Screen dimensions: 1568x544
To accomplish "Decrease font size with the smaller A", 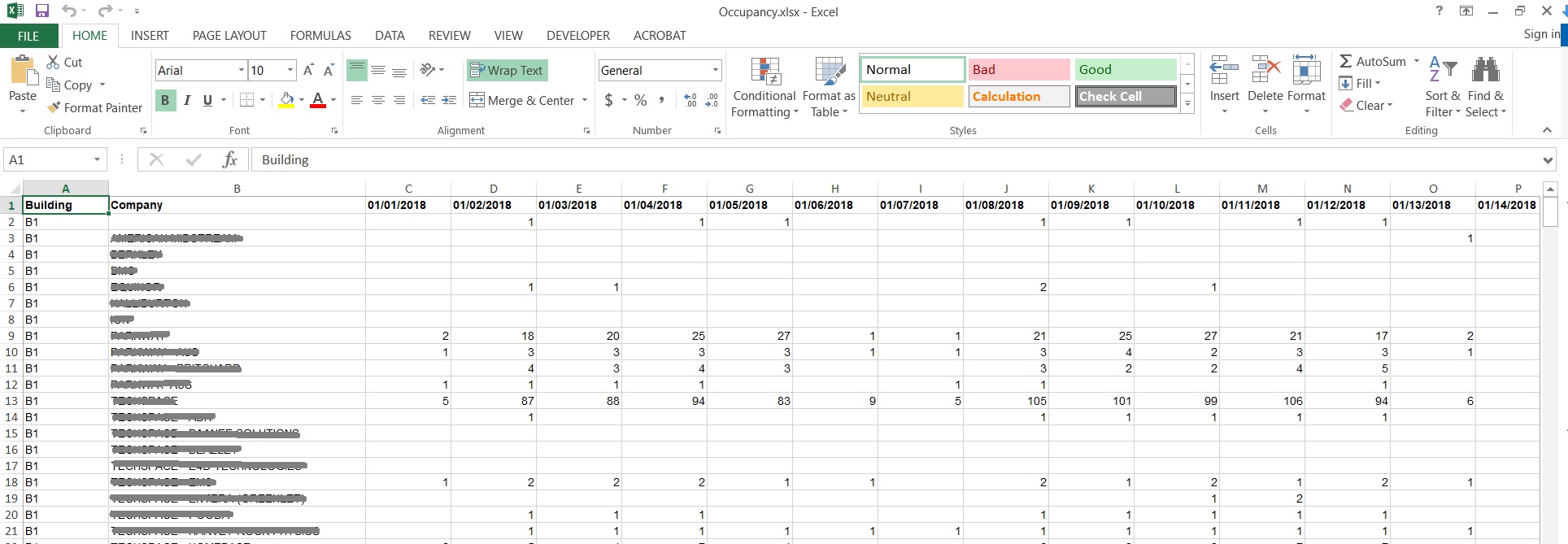I will 329,70.
